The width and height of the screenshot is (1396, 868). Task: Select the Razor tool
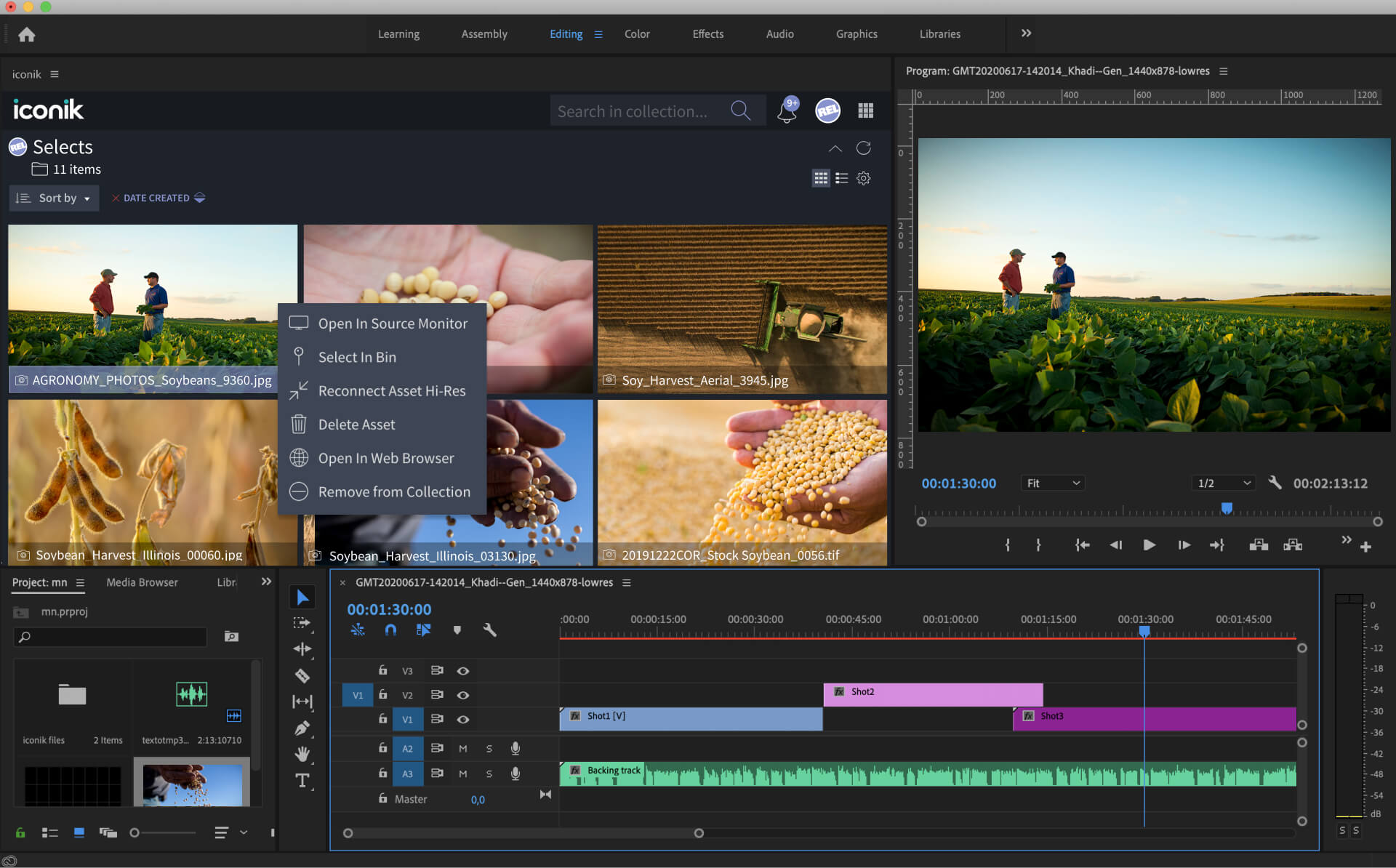[302, 675]
